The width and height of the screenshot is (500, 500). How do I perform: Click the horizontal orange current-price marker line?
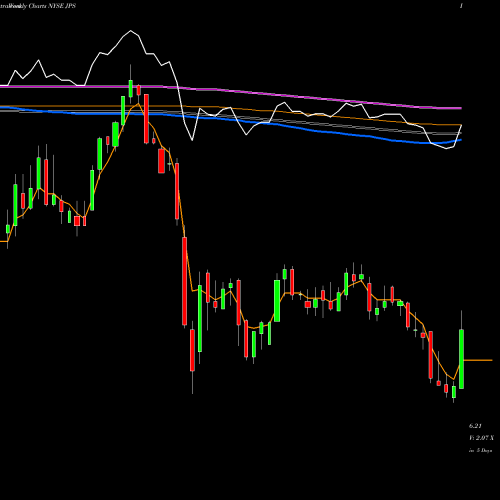pyautogui.click(x=478, y=360)
